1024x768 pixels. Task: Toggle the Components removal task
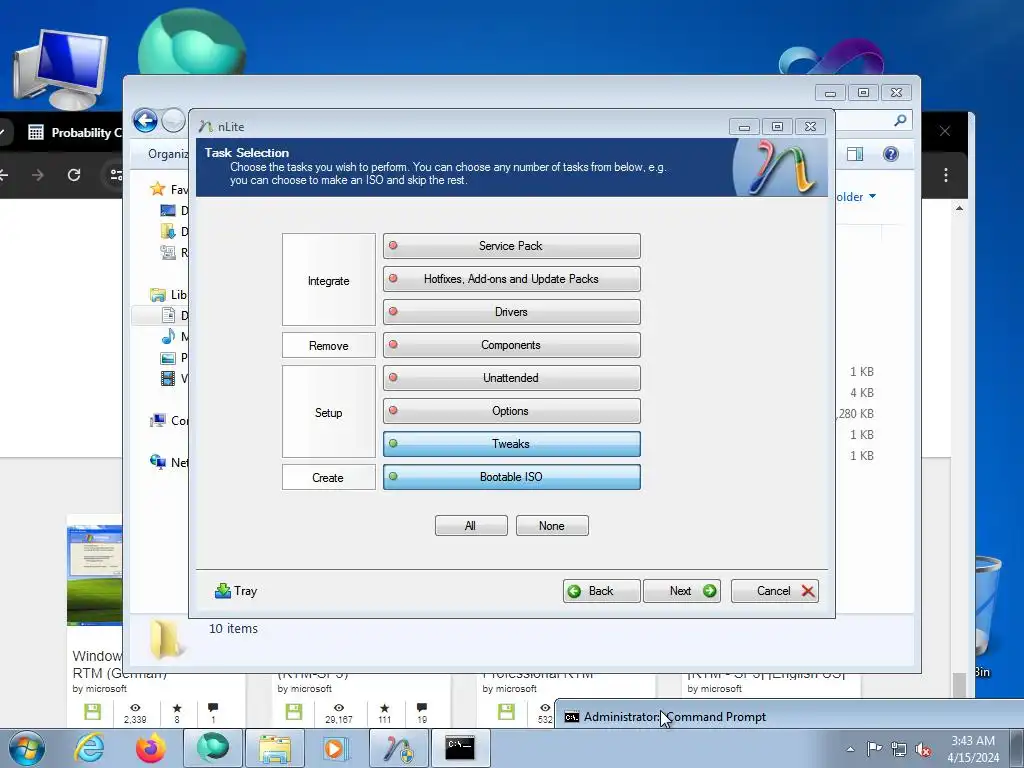511,345
